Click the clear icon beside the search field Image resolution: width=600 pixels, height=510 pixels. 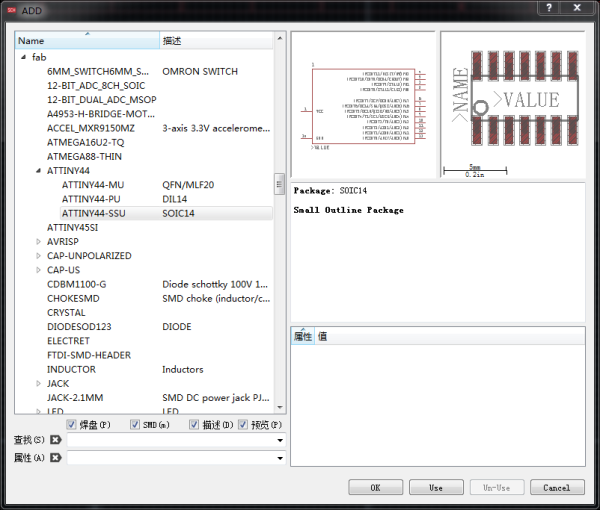pyautogui.click(x=56, y=440)
